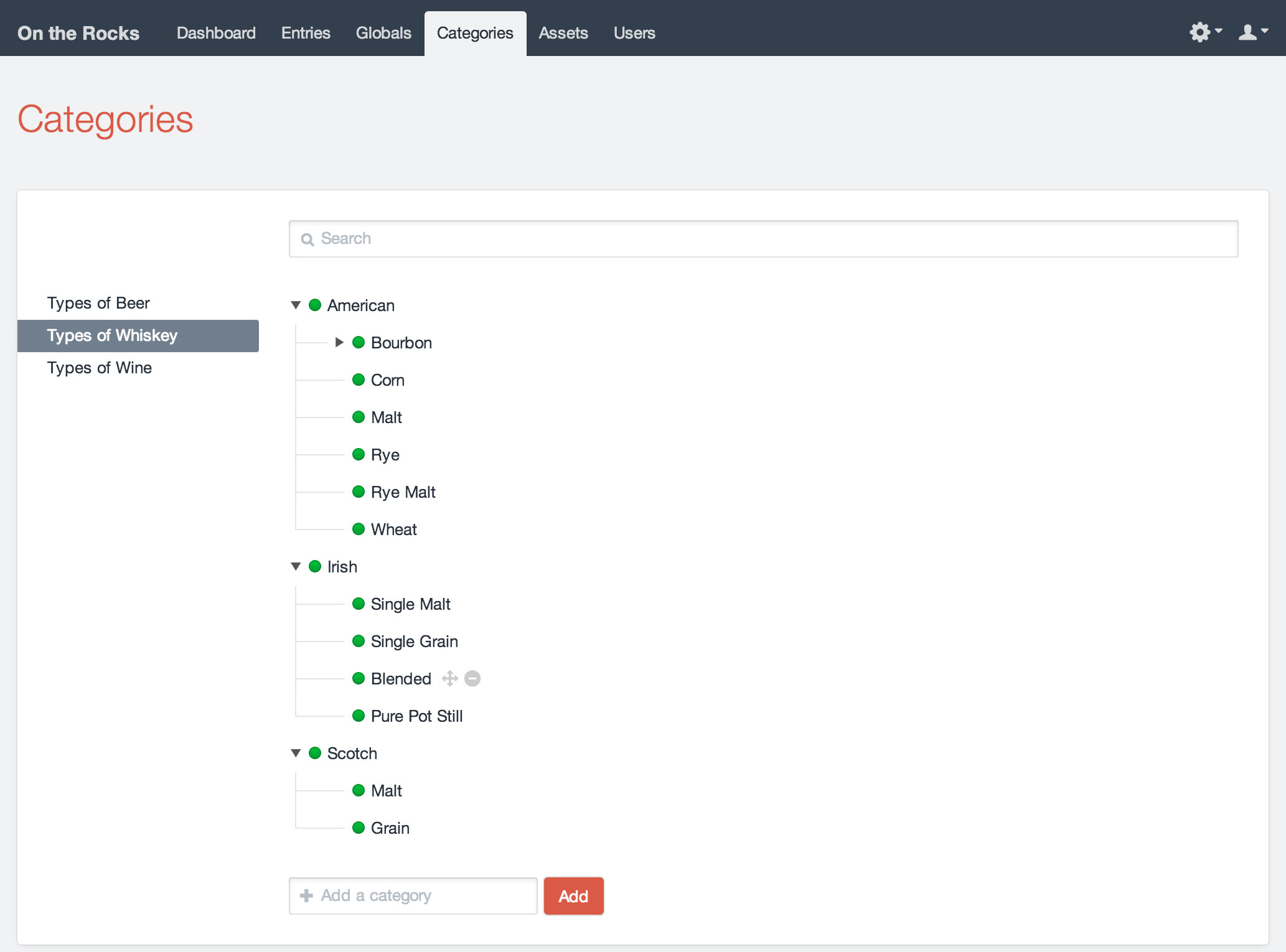Collapse the American category

(x=296, y=305)
